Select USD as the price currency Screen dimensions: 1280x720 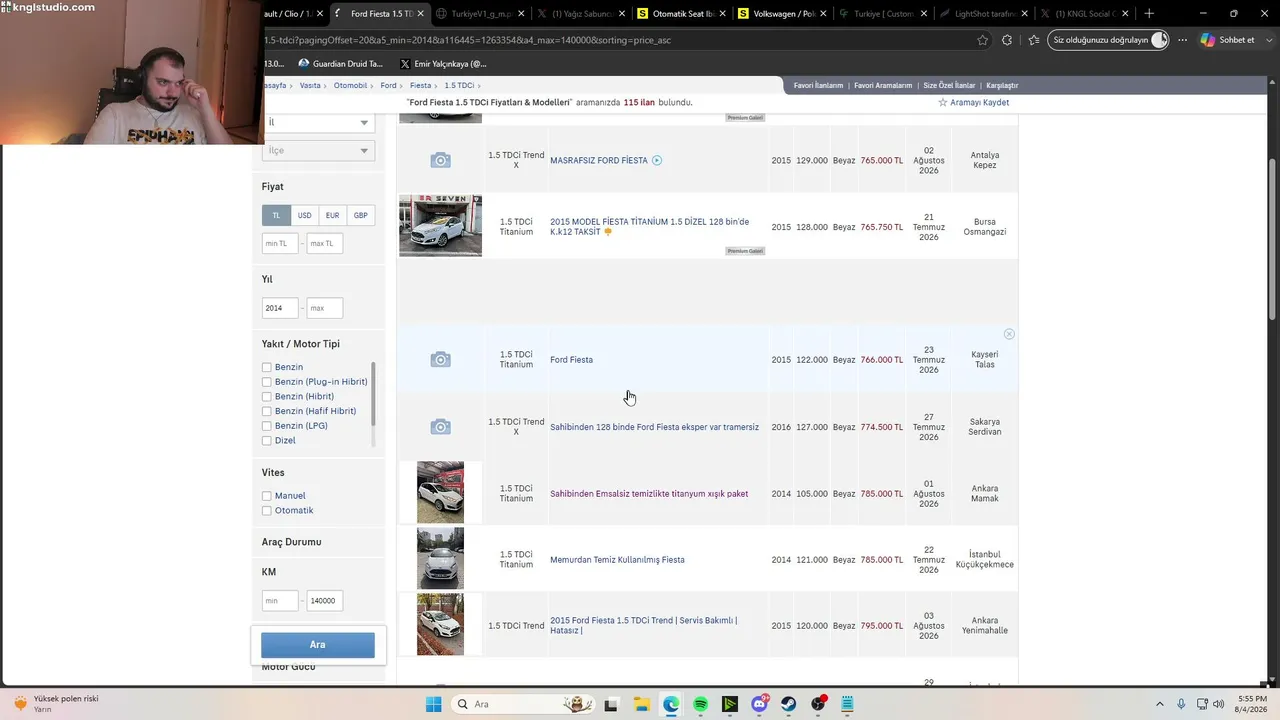click(x=304, y=215)
